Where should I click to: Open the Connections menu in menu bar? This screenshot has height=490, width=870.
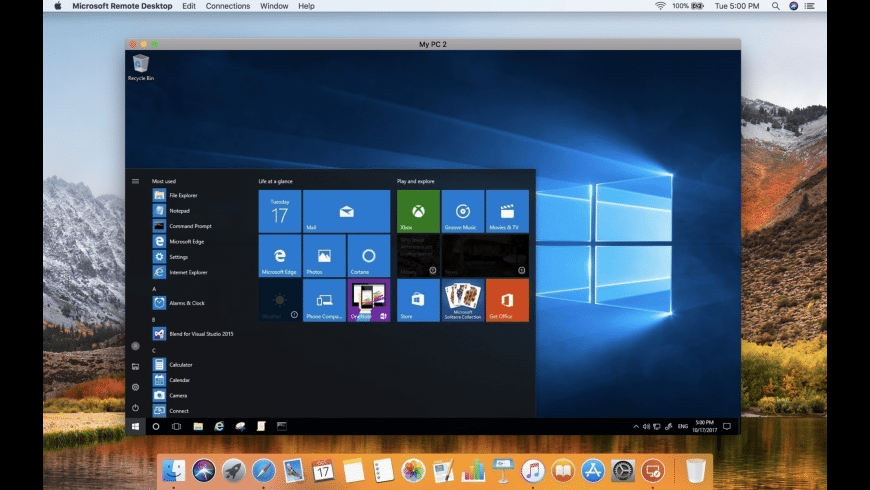tap(228, 6)
